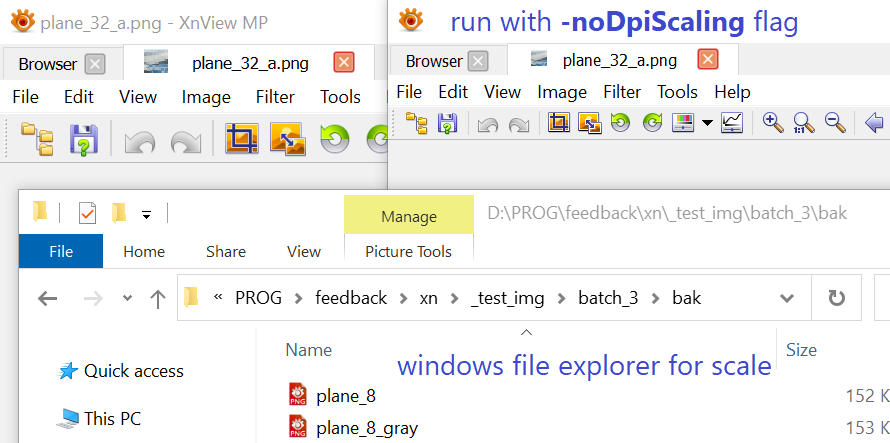Image resolution: width=890 pixels, height=443 pixels.
Task: Open Picture Tools ribbon tab
Action: click(x=409, y=252)
